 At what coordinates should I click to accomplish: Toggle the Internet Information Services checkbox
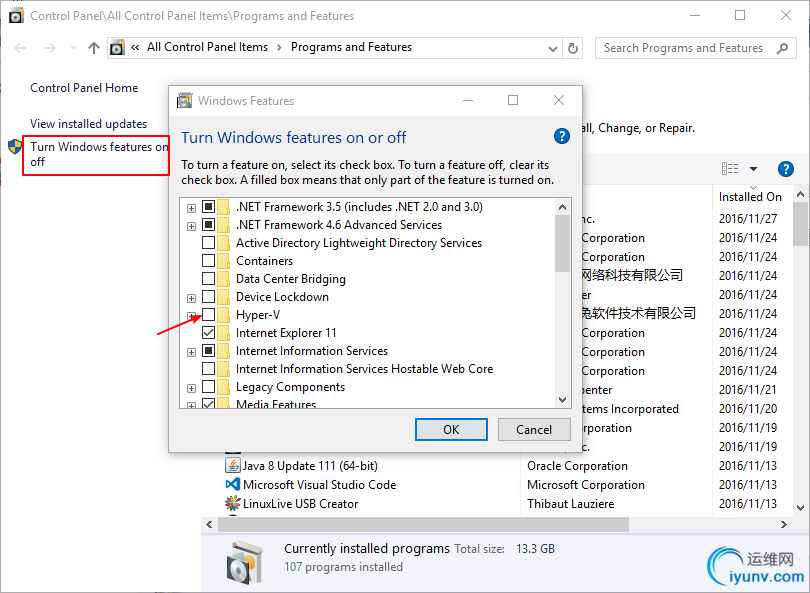click(208, 351)
